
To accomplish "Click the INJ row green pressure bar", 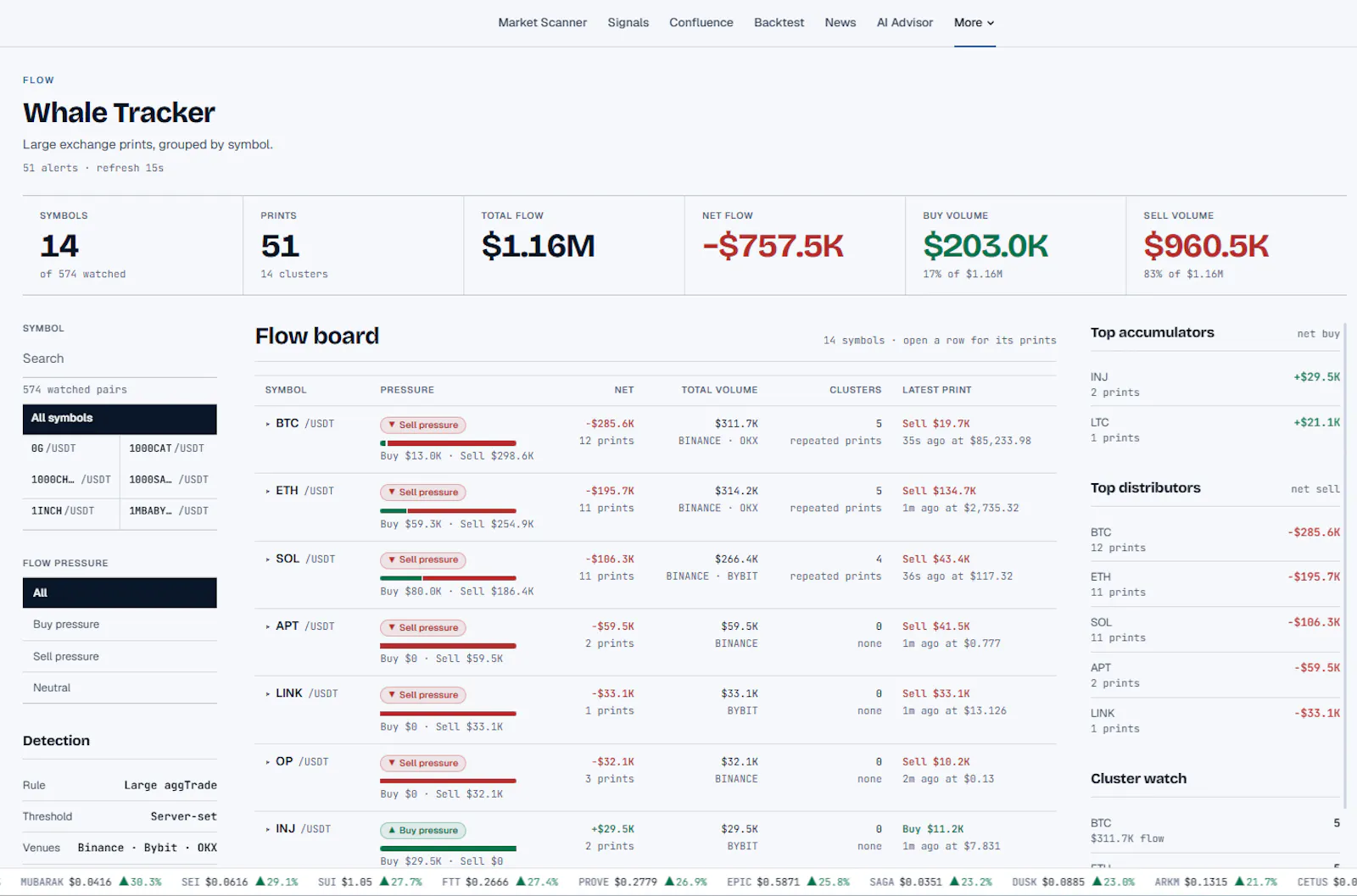I will tap(448, 848).
